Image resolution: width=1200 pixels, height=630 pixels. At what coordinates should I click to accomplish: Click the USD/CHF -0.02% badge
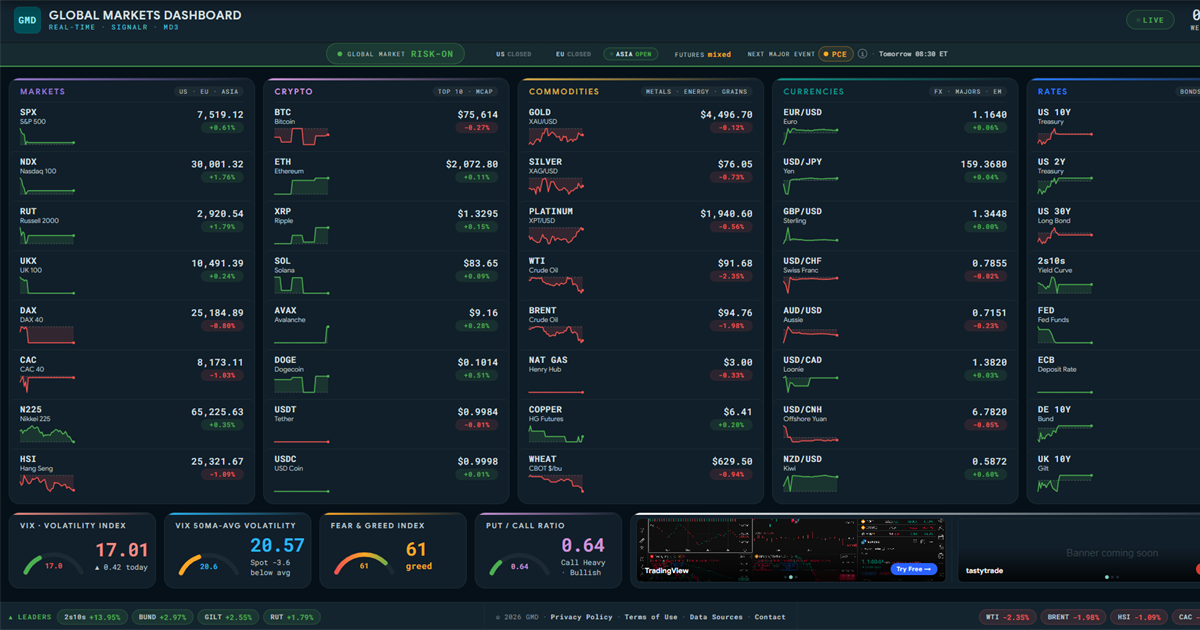point(986,276)
